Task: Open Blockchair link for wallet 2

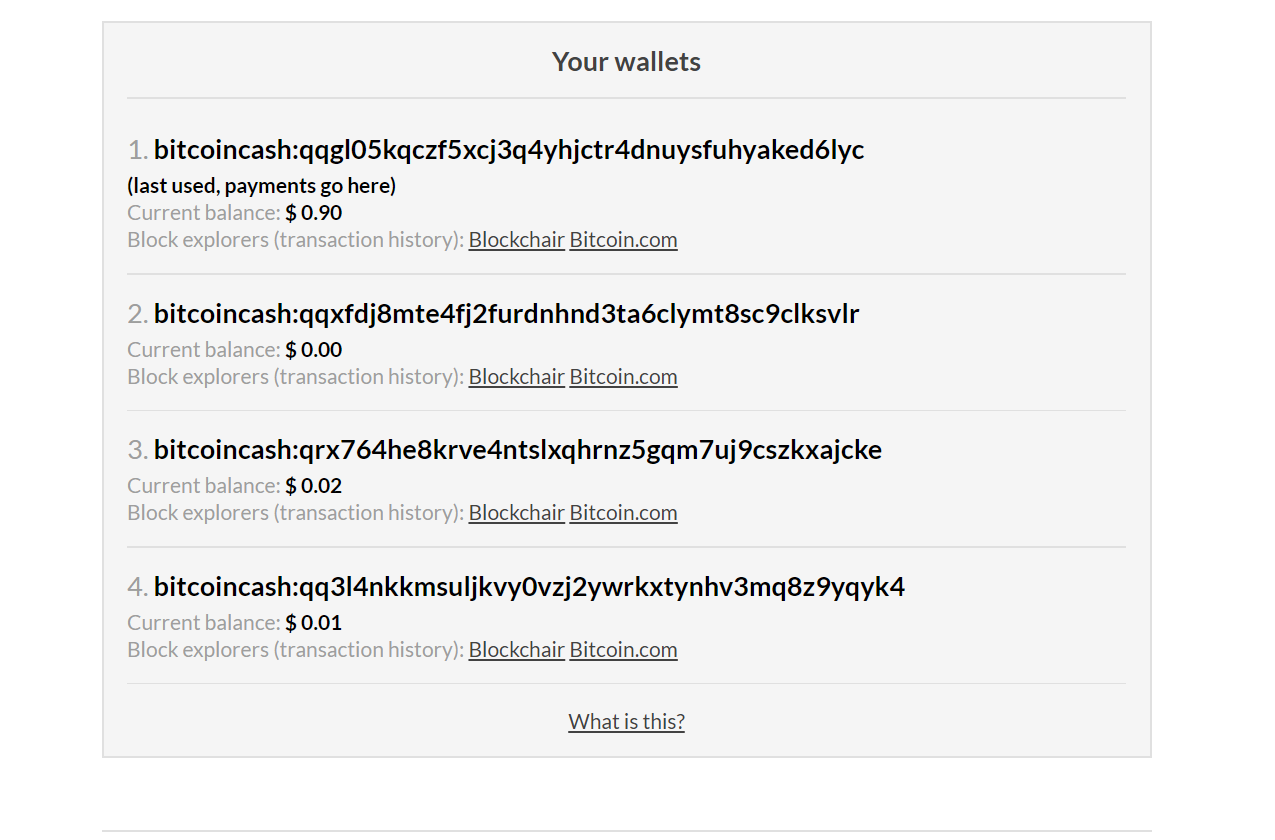Action: coord(516,377)
